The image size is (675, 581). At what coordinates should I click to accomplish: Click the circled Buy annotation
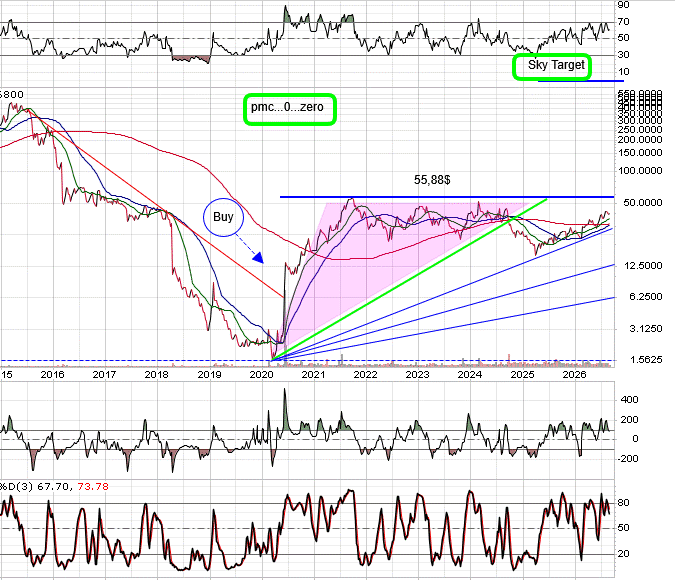coord(223,217)
